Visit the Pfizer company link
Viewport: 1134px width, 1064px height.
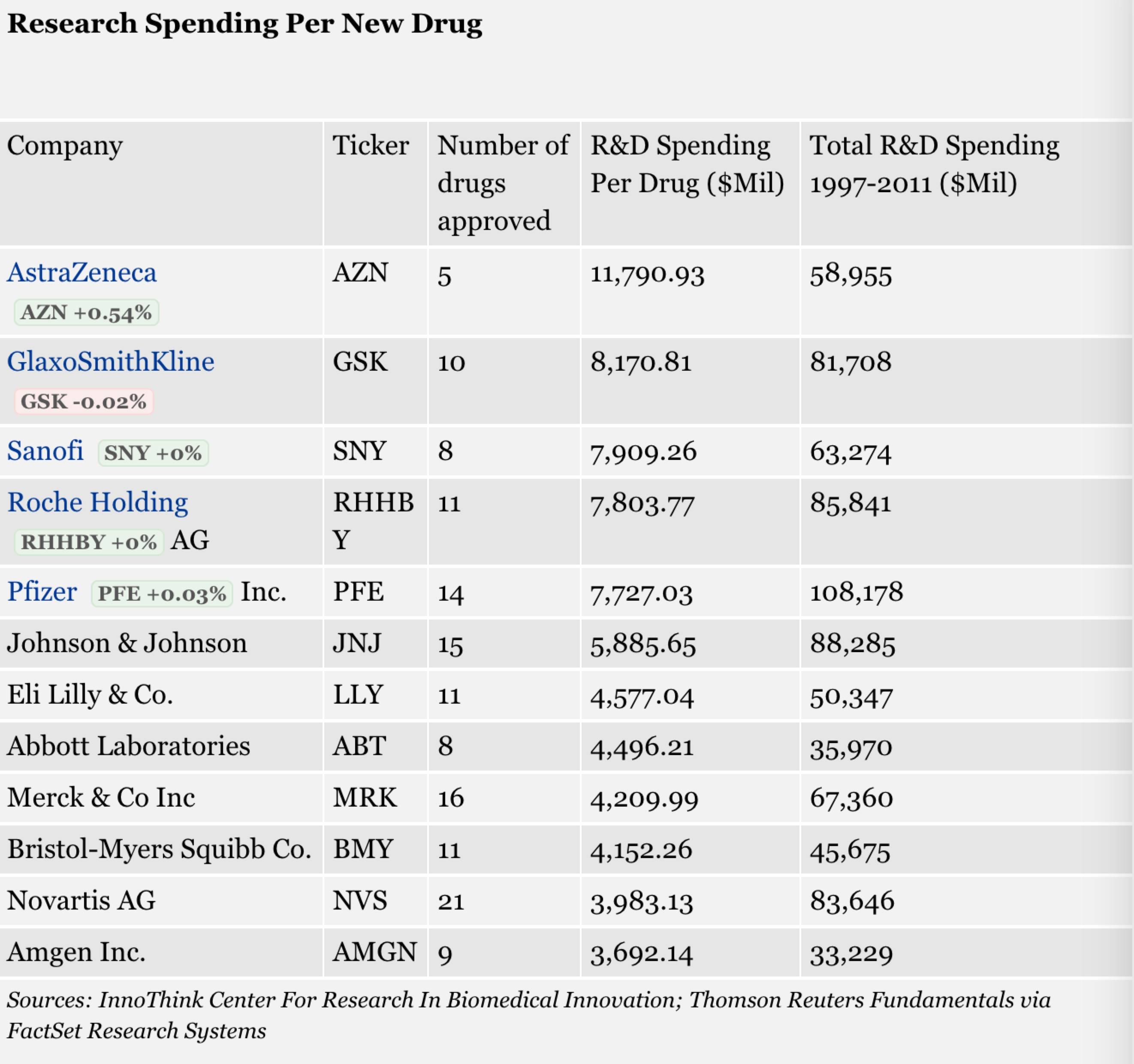(42, 592)
